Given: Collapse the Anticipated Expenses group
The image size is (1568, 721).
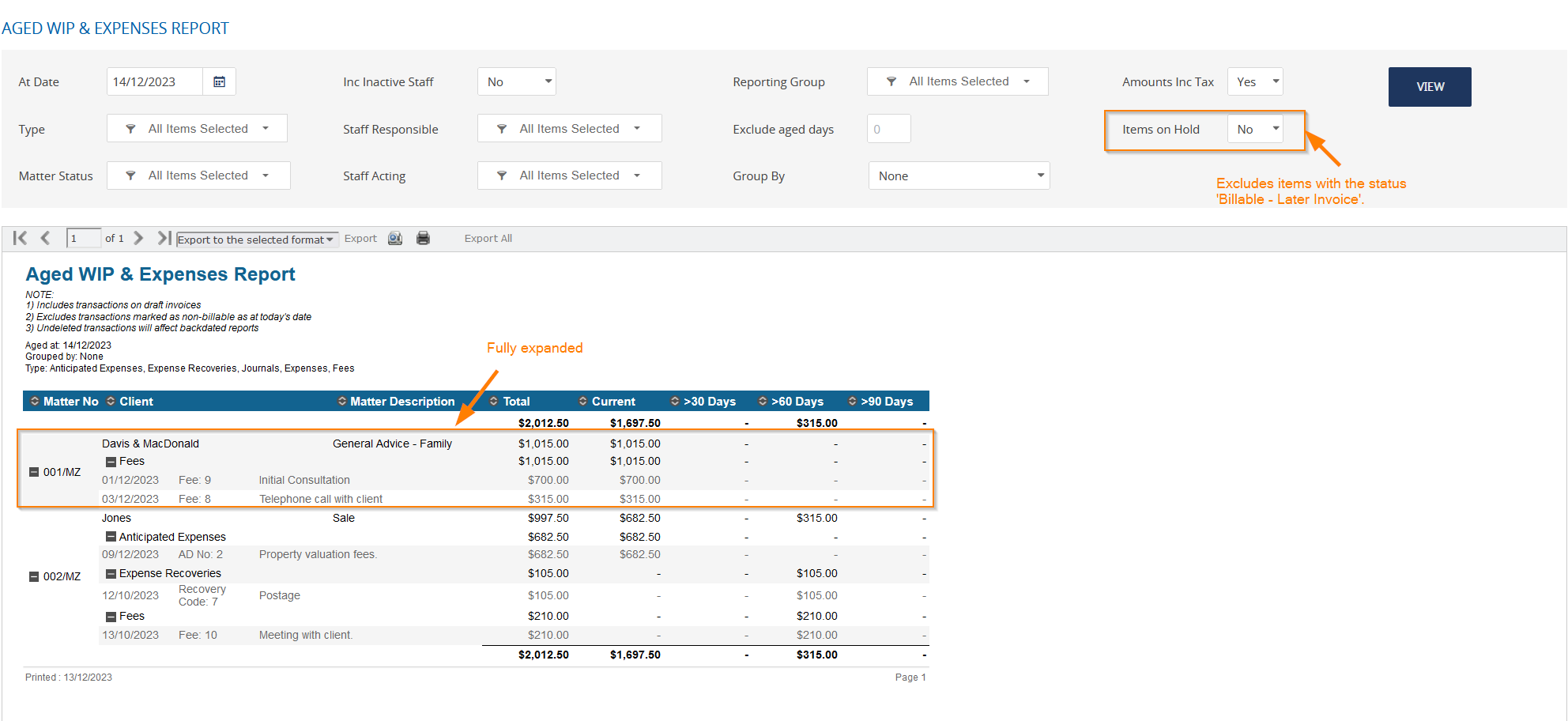Looking at the screenshot, I should click(111, 537).
